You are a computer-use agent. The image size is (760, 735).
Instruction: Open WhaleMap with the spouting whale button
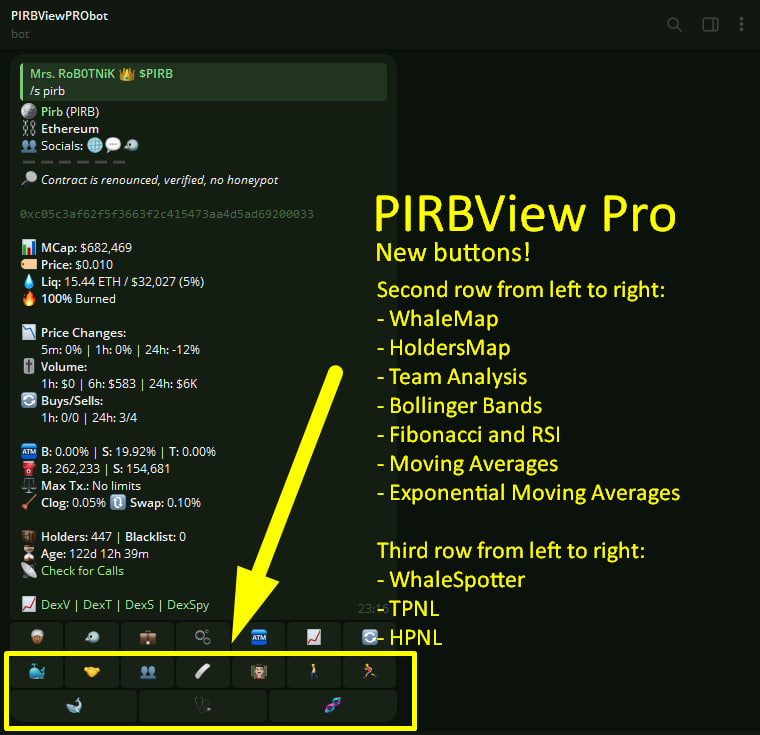click(37, 671)
